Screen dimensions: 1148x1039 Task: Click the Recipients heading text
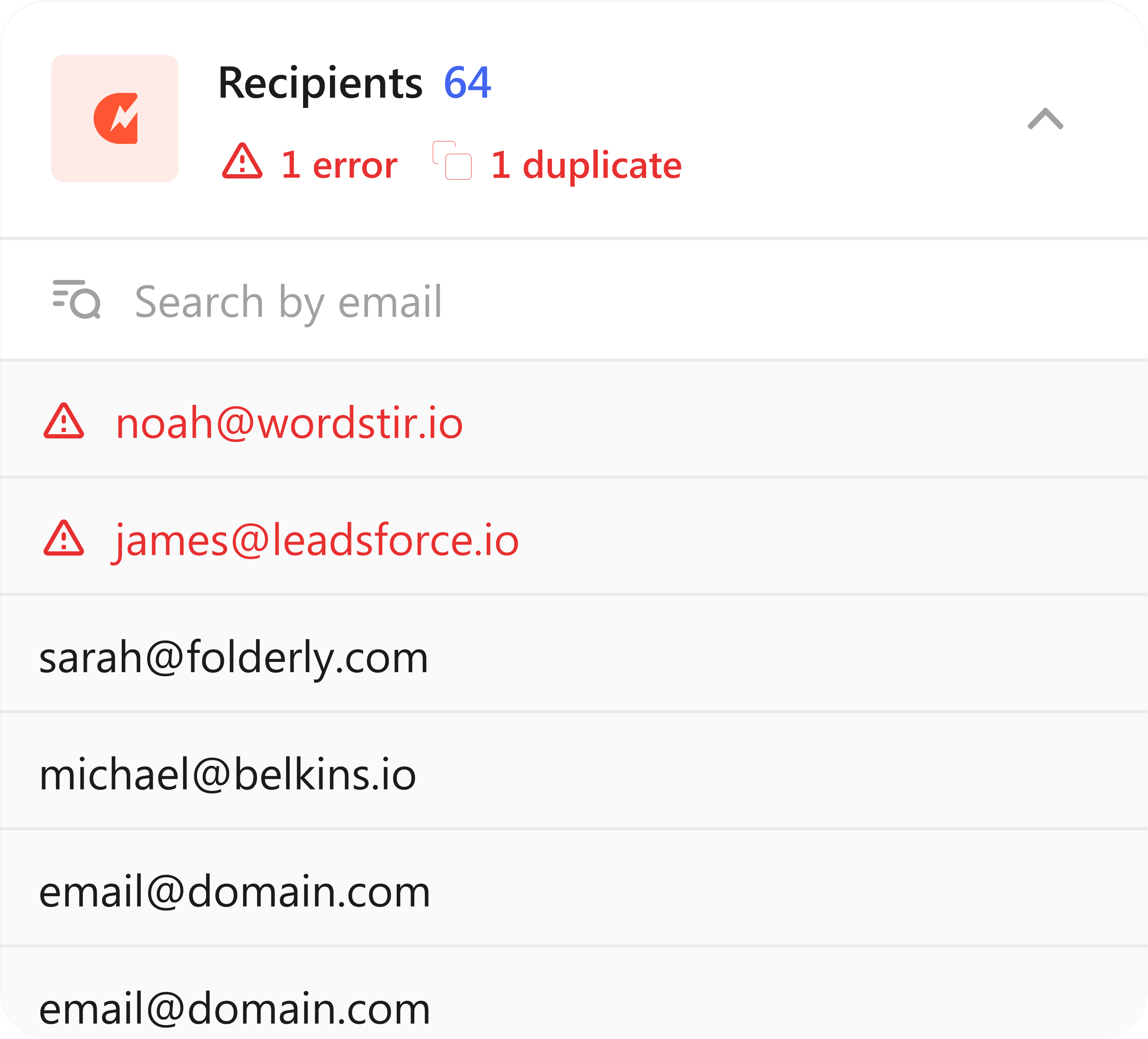320,83
